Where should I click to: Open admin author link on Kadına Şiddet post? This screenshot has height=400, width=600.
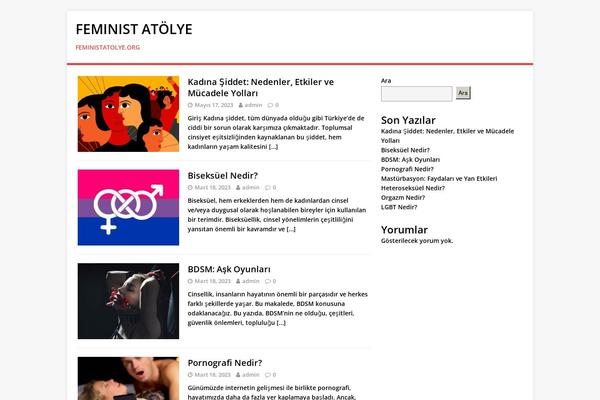coord(253,105)
